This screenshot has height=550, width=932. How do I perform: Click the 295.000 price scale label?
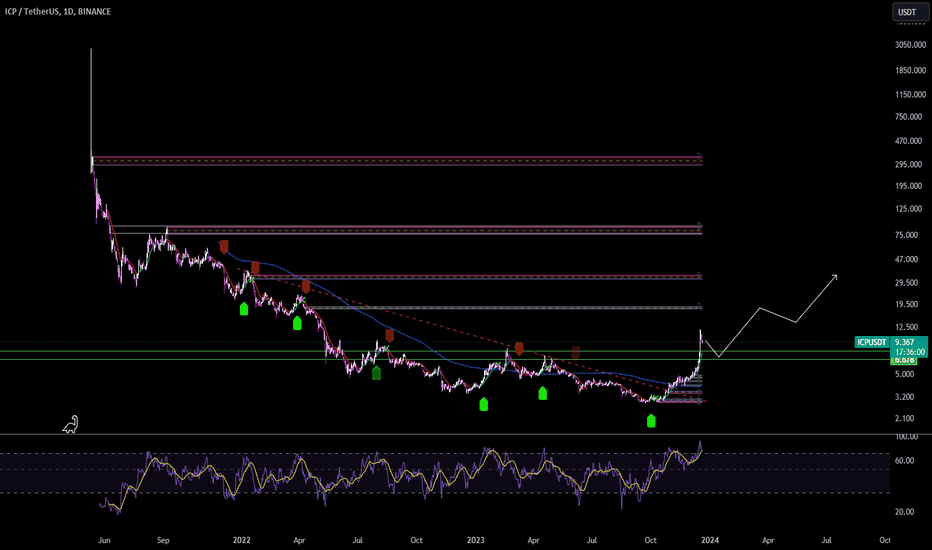[x=909, y=164]
